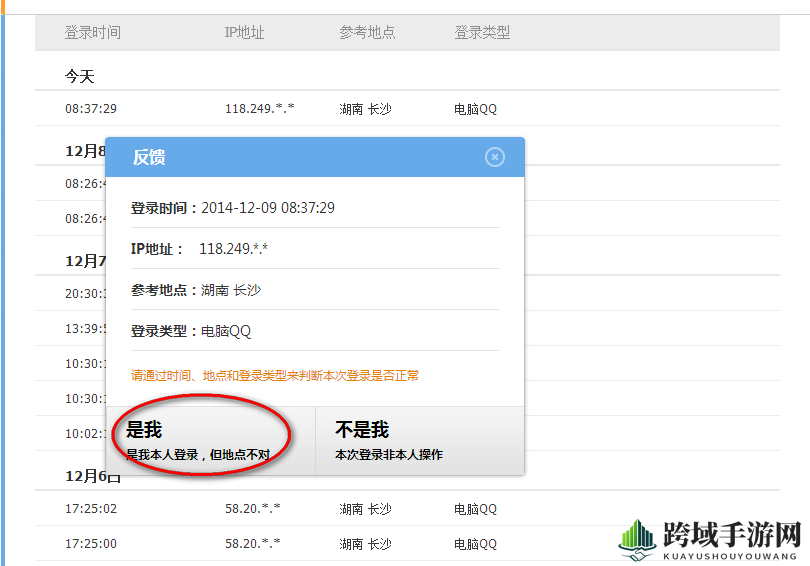The image size is (810, 566).
Task: Click the 登录类型 column header
Action: pos(482,33)
